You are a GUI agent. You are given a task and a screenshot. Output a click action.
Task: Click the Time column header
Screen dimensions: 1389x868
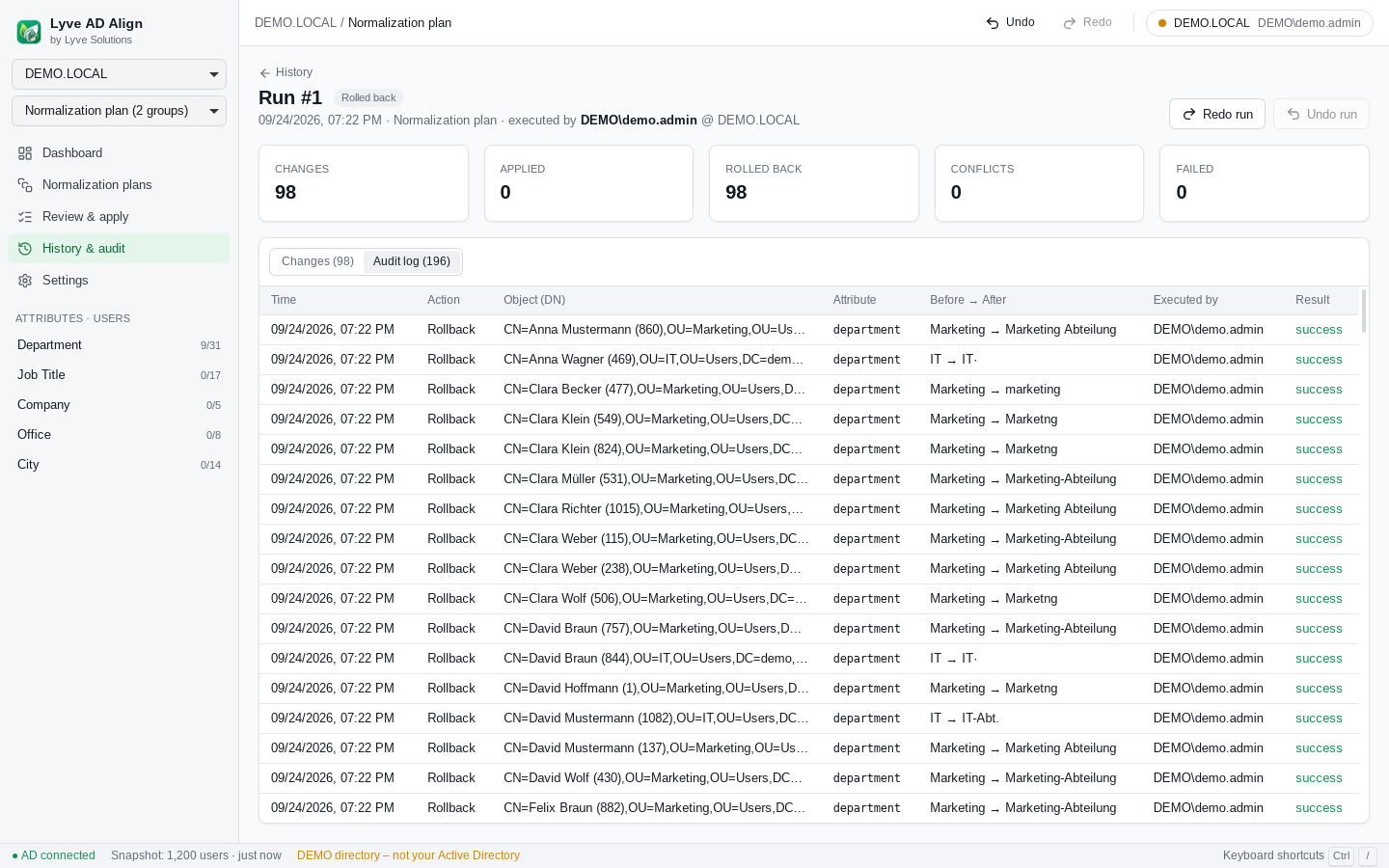284,301
